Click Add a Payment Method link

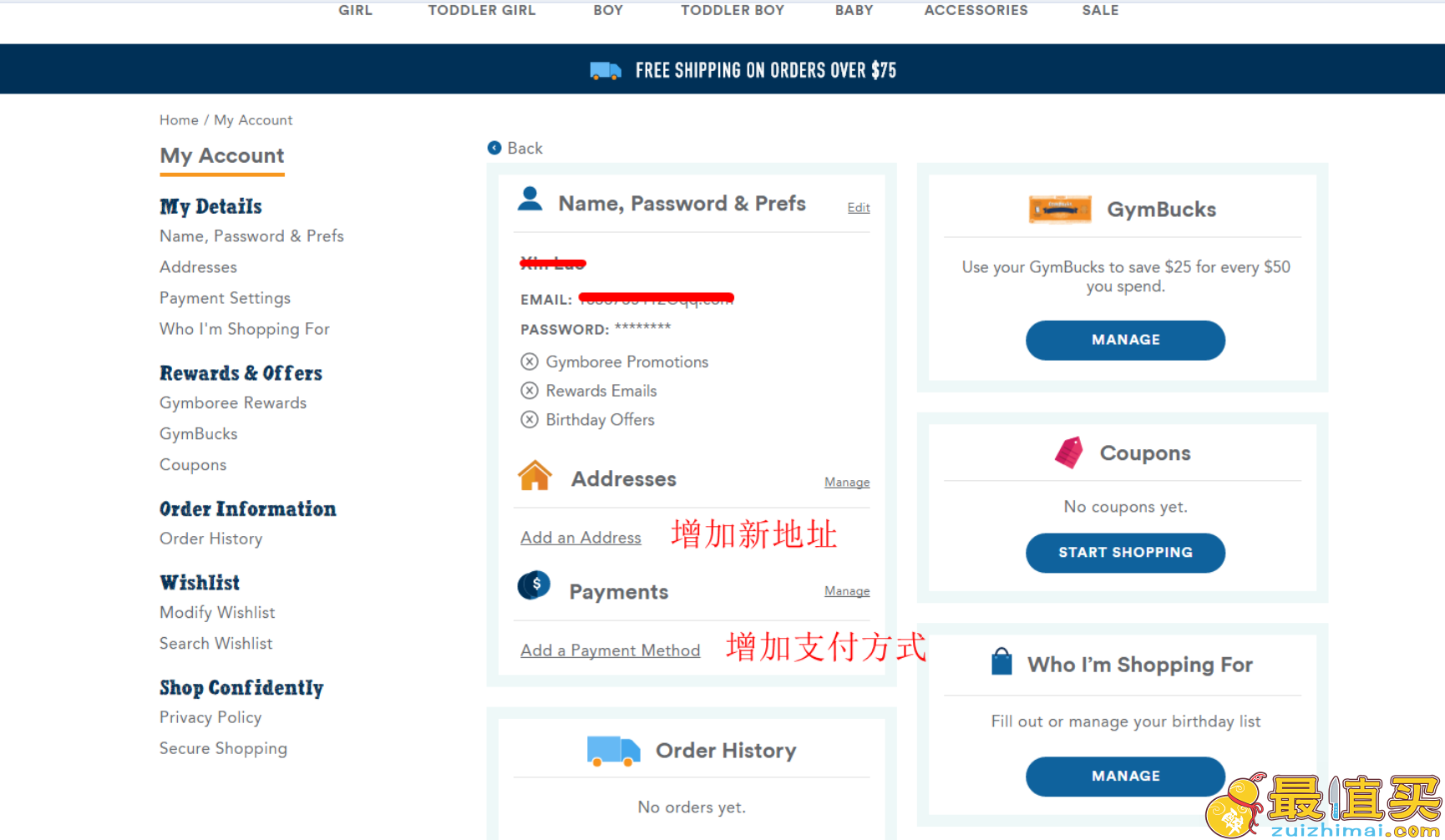[x=610, y=650]
